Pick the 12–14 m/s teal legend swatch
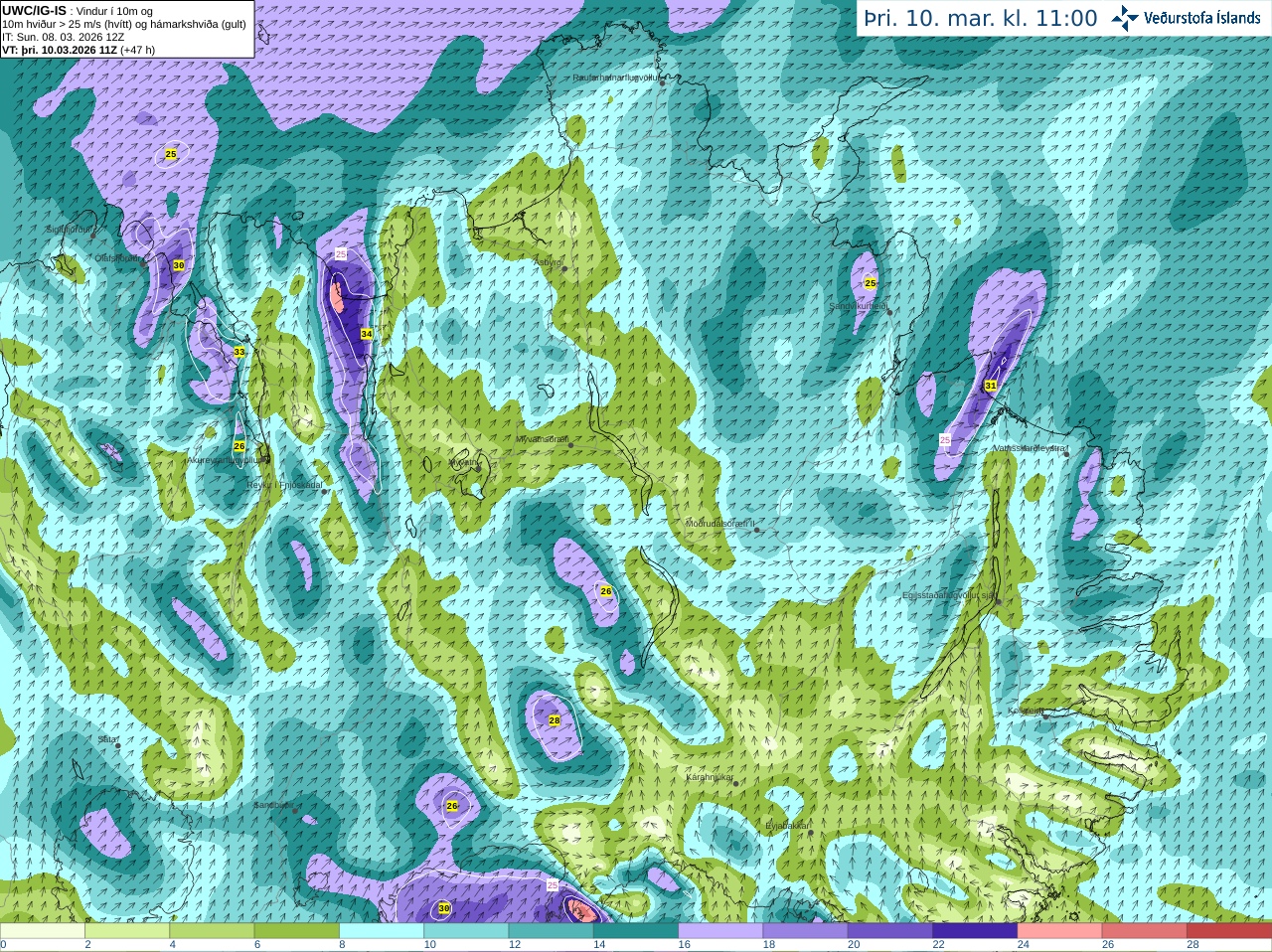This screenshot has width=1272, height=952. click(552, 931)
